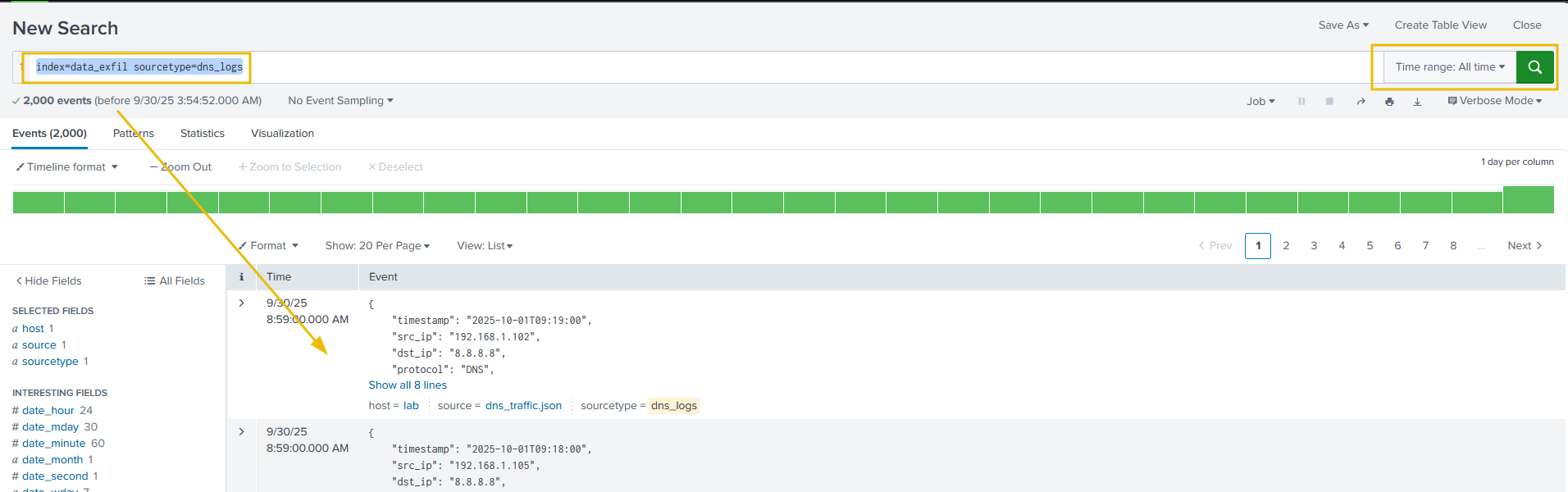This screenshot has width=1568, height=492.
Task: Open the Time range picker dropdown
Action: (1449, 67)
